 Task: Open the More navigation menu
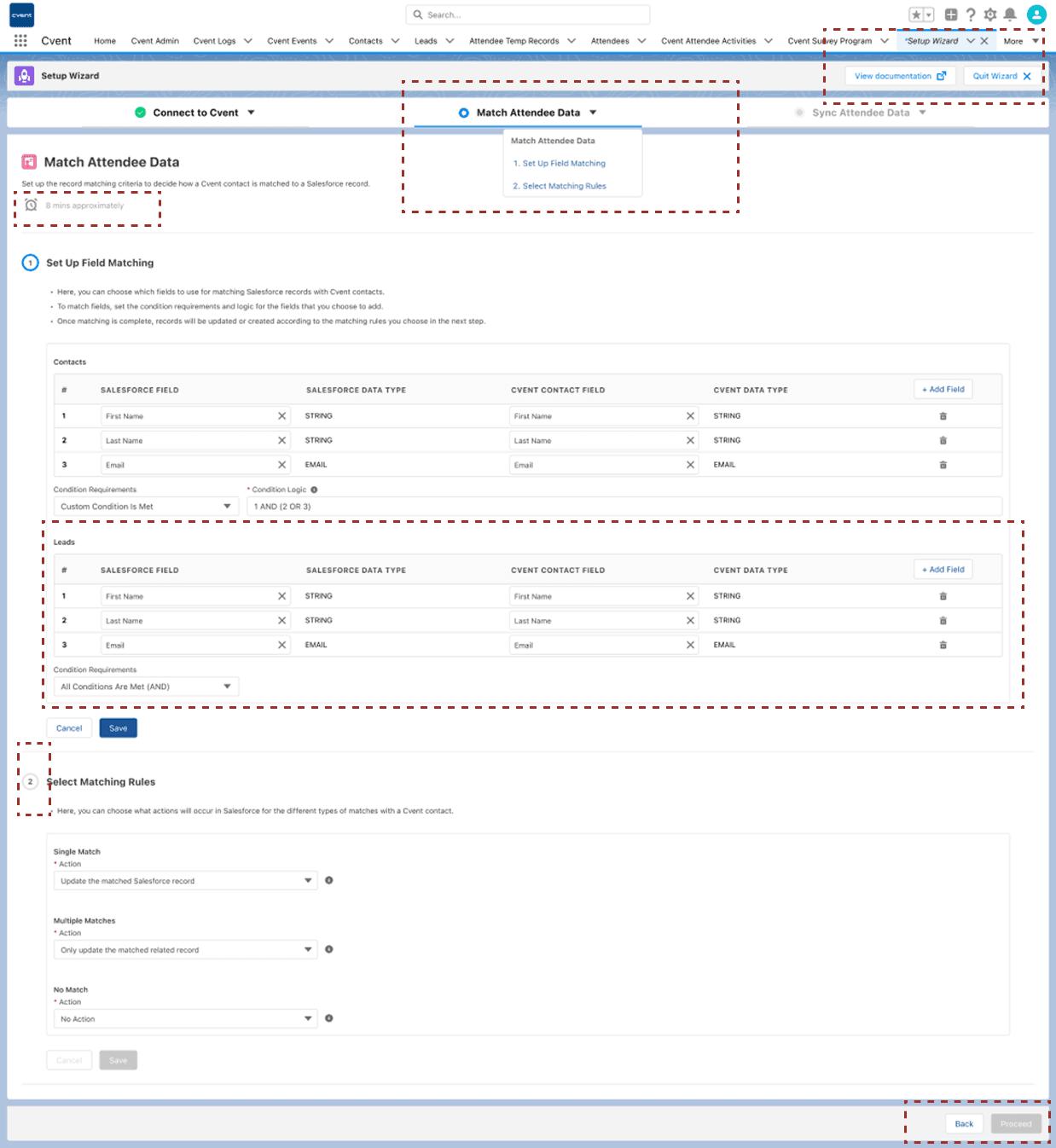[1021, 41]
